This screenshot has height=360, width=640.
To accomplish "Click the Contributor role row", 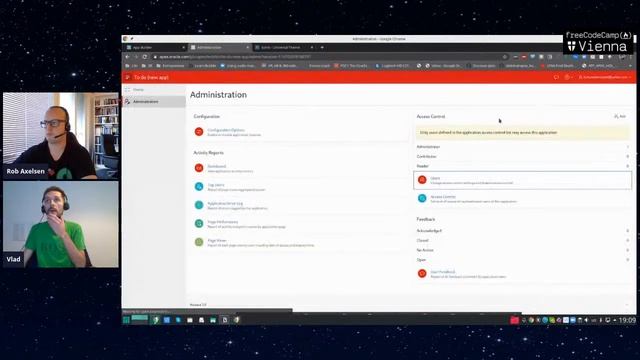I will [522, 156].
